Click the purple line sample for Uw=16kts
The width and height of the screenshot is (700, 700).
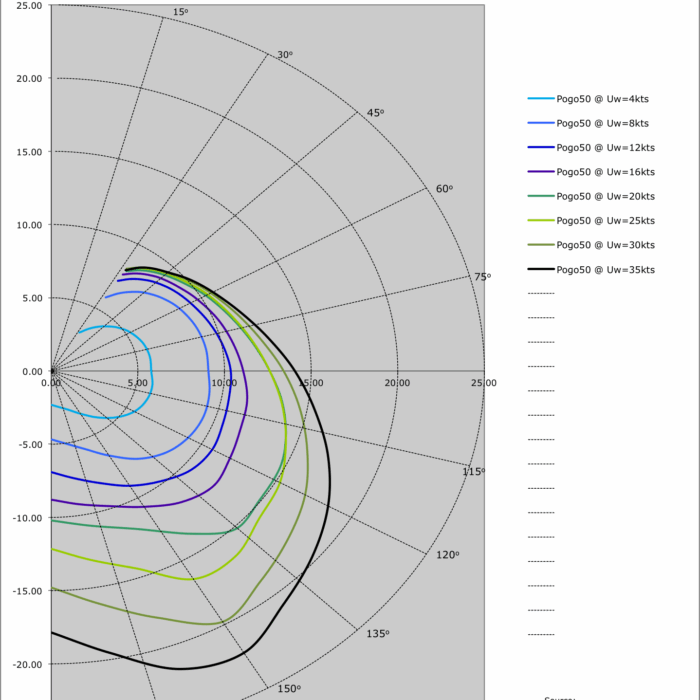[x=541, y=172]
